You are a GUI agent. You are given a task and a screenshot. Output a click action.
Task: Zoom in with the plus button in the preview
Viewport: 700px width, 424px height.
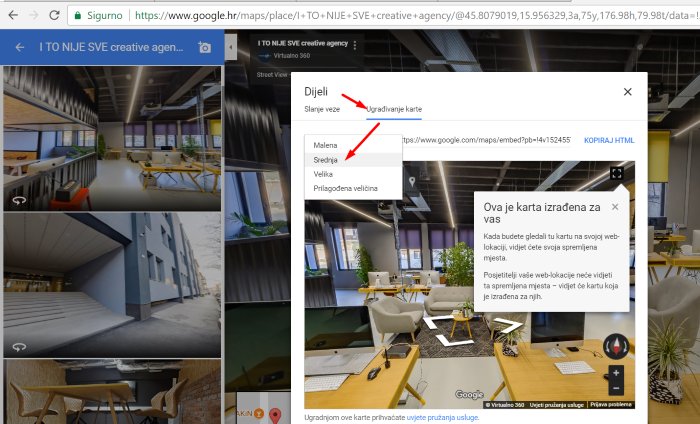click(x=616, y=373)
